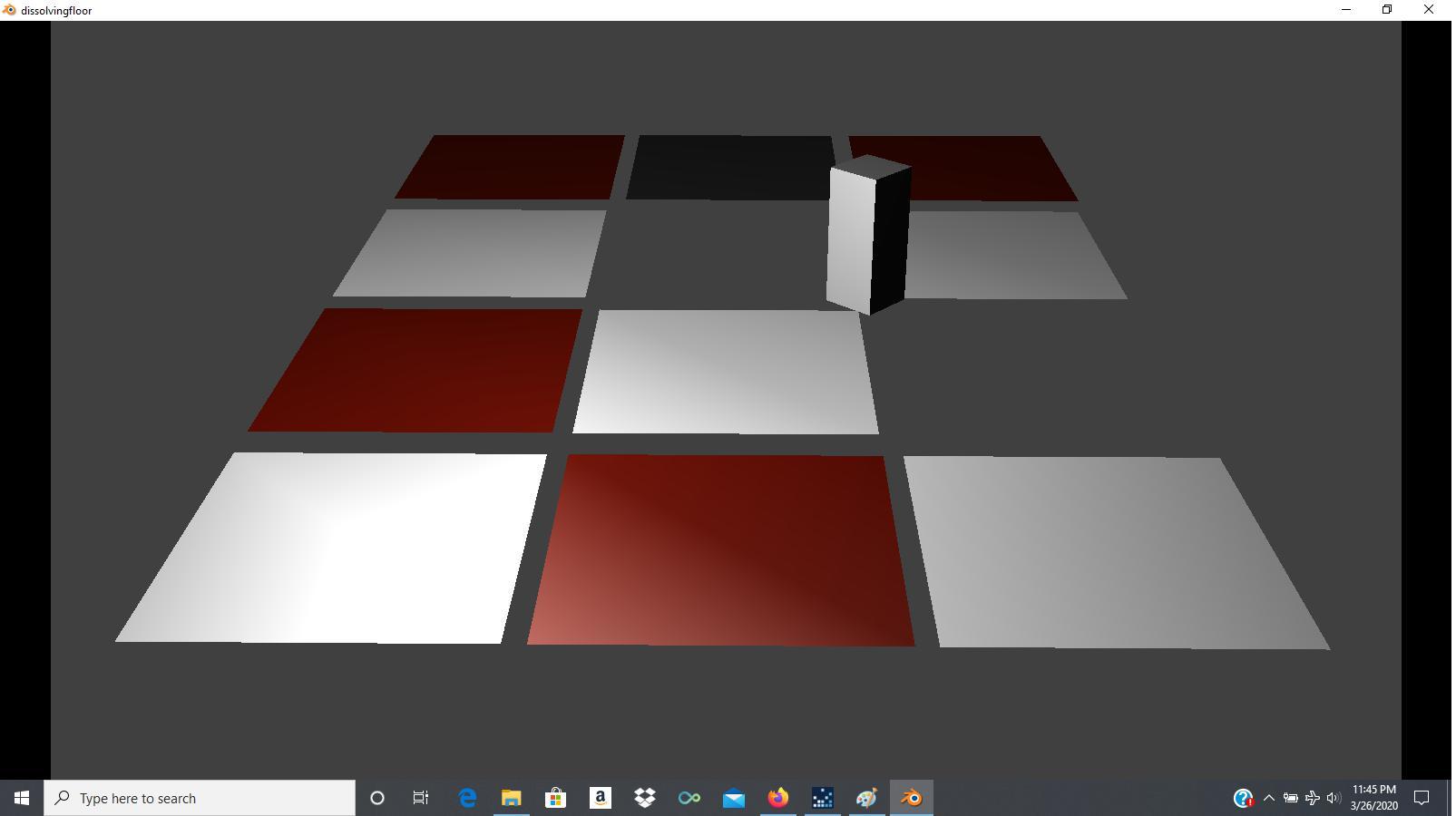Open Dropbox from the taskbar
Image resolution: width=1456 pixels, height=816 pixels.
pos(644,798)
